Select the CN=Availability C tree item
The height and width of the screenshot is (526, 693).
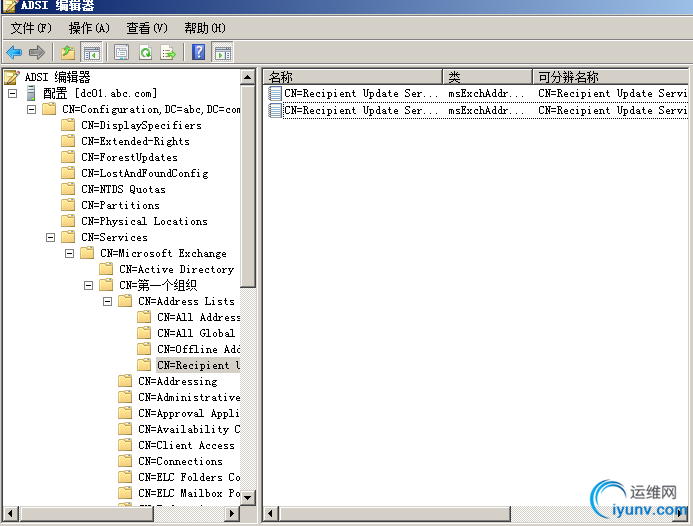(x=189, y=429)
